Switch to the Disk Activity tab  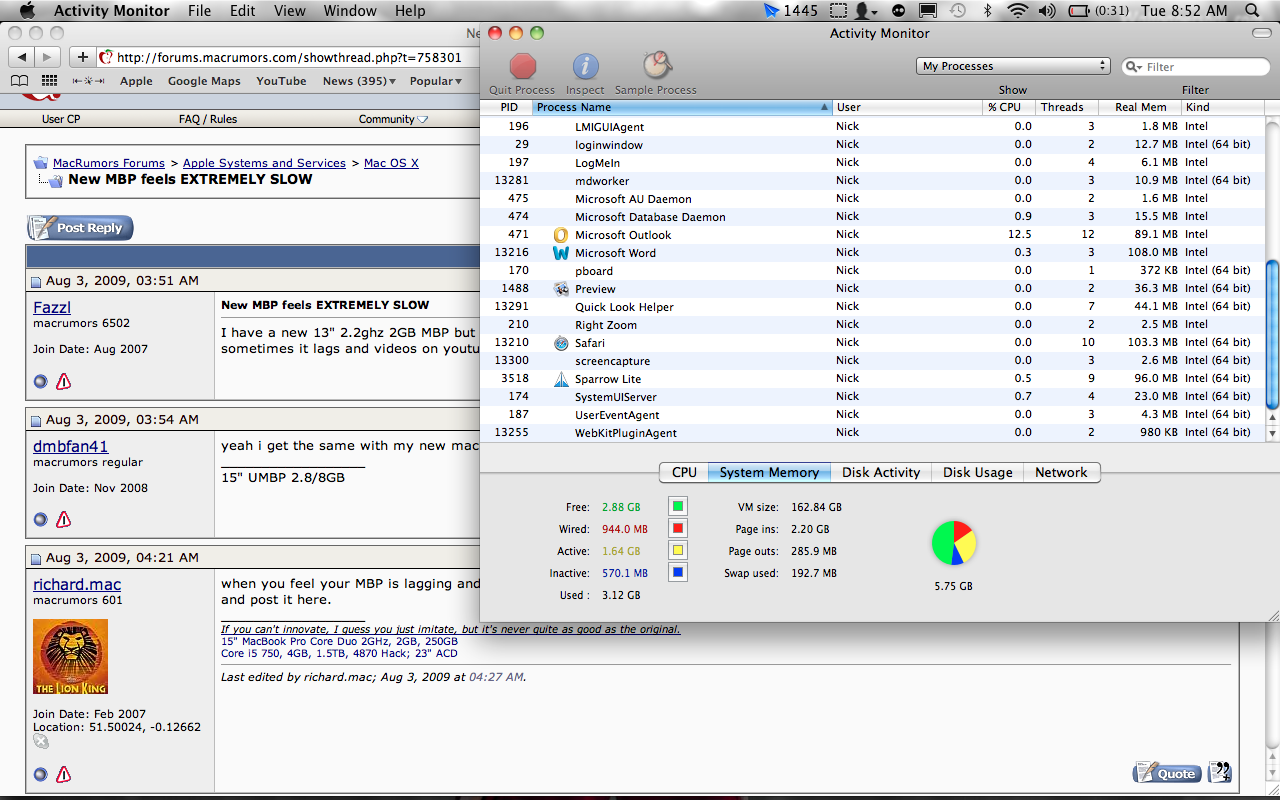(881, 472)
